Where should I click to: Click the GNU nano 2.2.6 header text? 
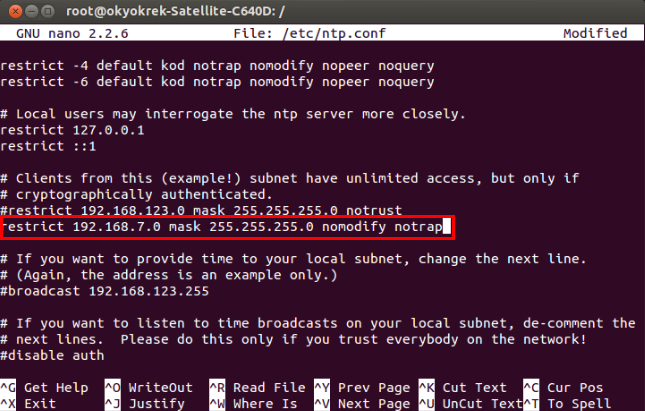click(x=72, y=33)
